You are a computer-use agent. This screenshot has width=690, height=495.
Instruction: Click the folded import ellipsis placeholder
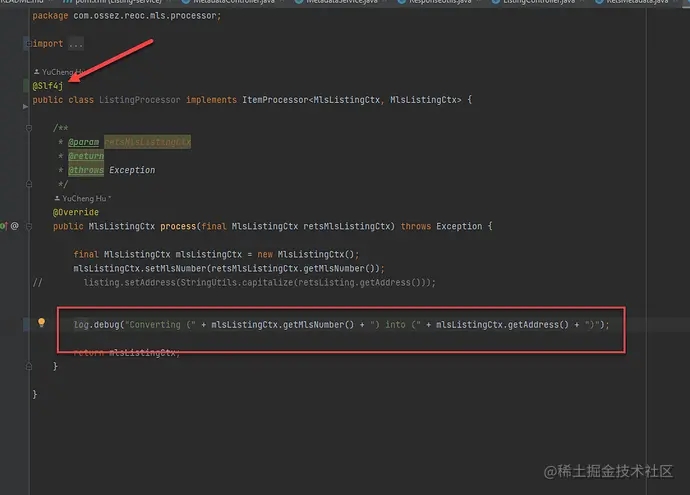76,44
